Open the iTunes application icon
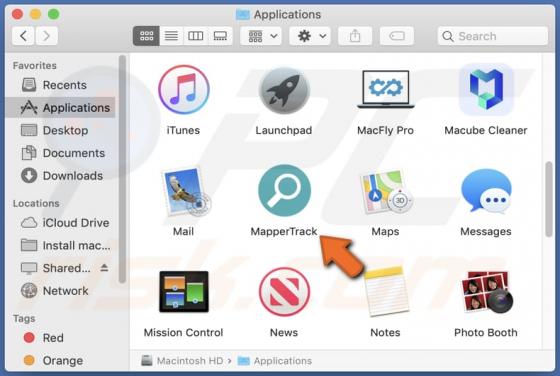This screenshot has width=560, height=376. 184,90
